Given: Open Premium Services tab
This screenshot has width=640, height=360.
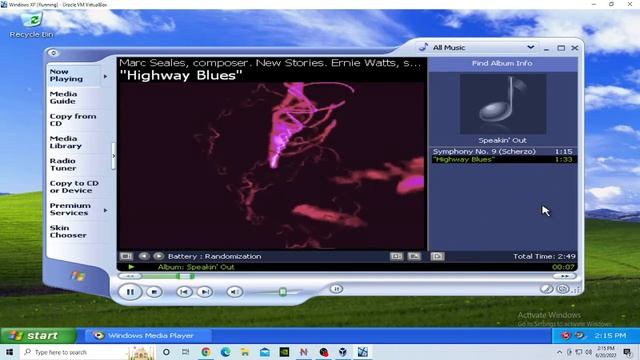Looking at the screenshot, I should click(x=73, y=209).
